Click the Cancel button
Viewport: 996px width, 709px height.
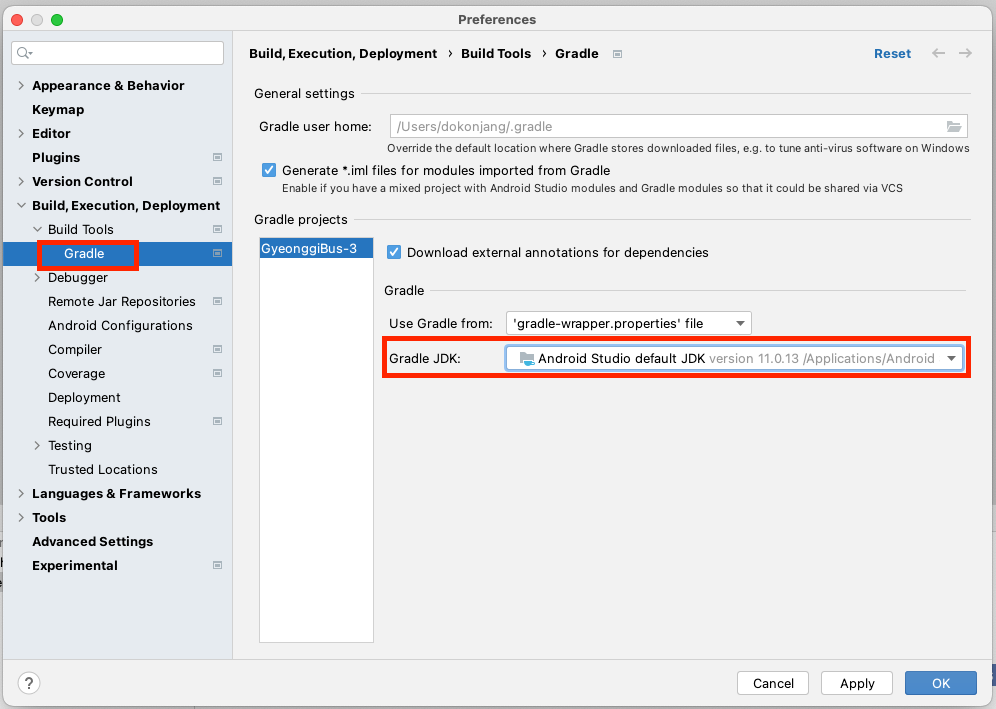773,683
